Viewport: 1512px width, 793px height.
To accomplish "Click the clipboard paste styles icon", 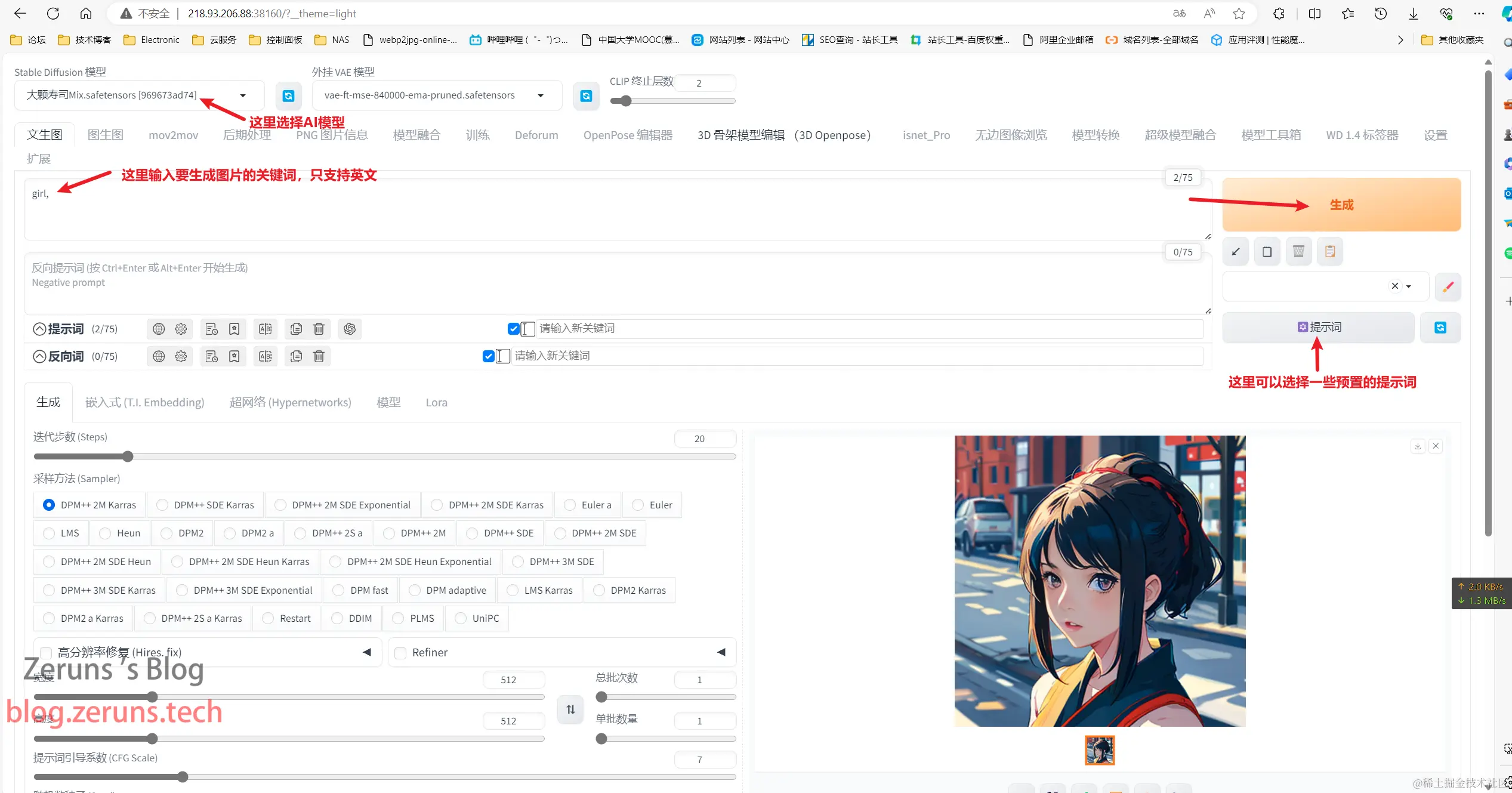I will [1330, 252].
